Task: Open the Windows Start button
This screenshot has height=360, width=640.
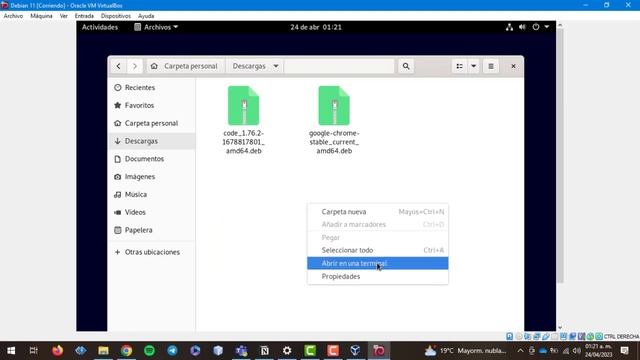Action: 11,351
